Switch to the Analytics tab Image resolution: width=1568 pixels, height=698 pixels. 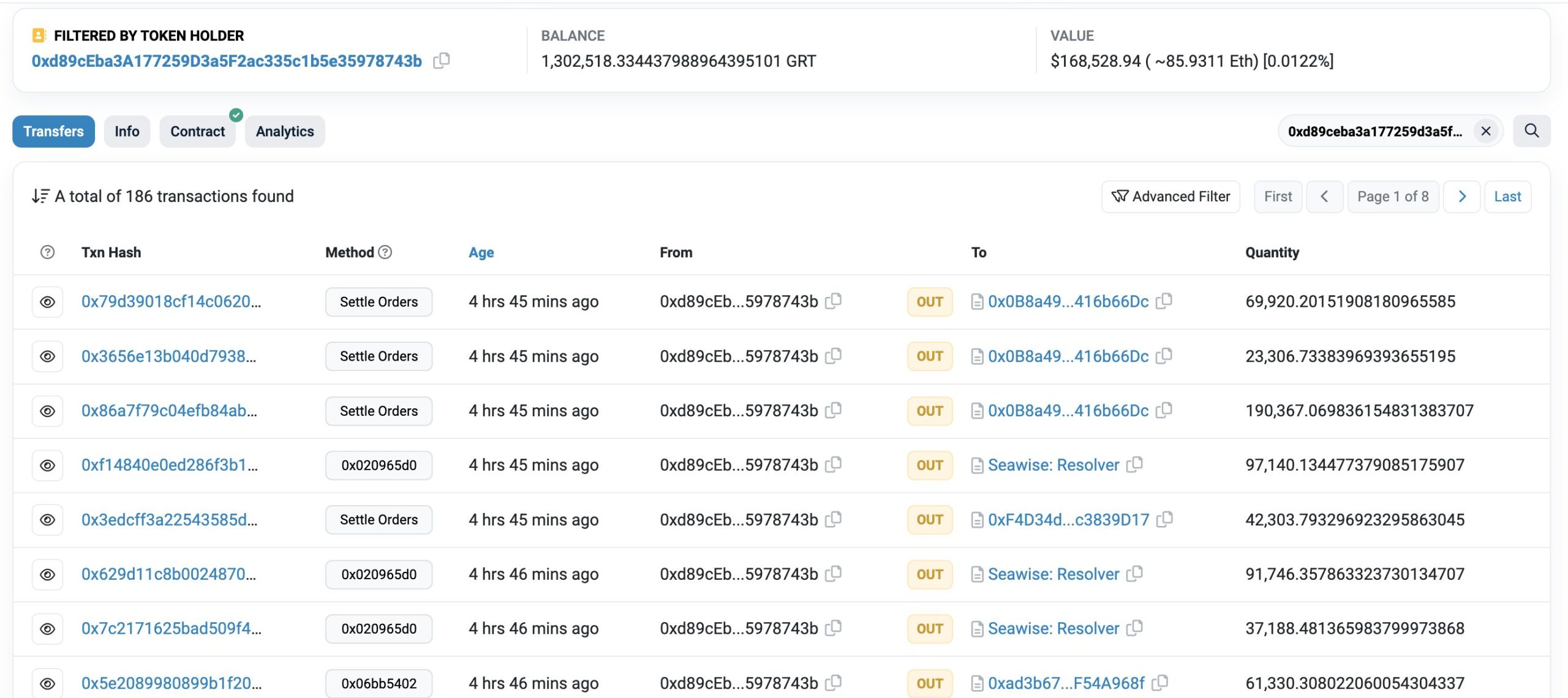click(285, 132)
